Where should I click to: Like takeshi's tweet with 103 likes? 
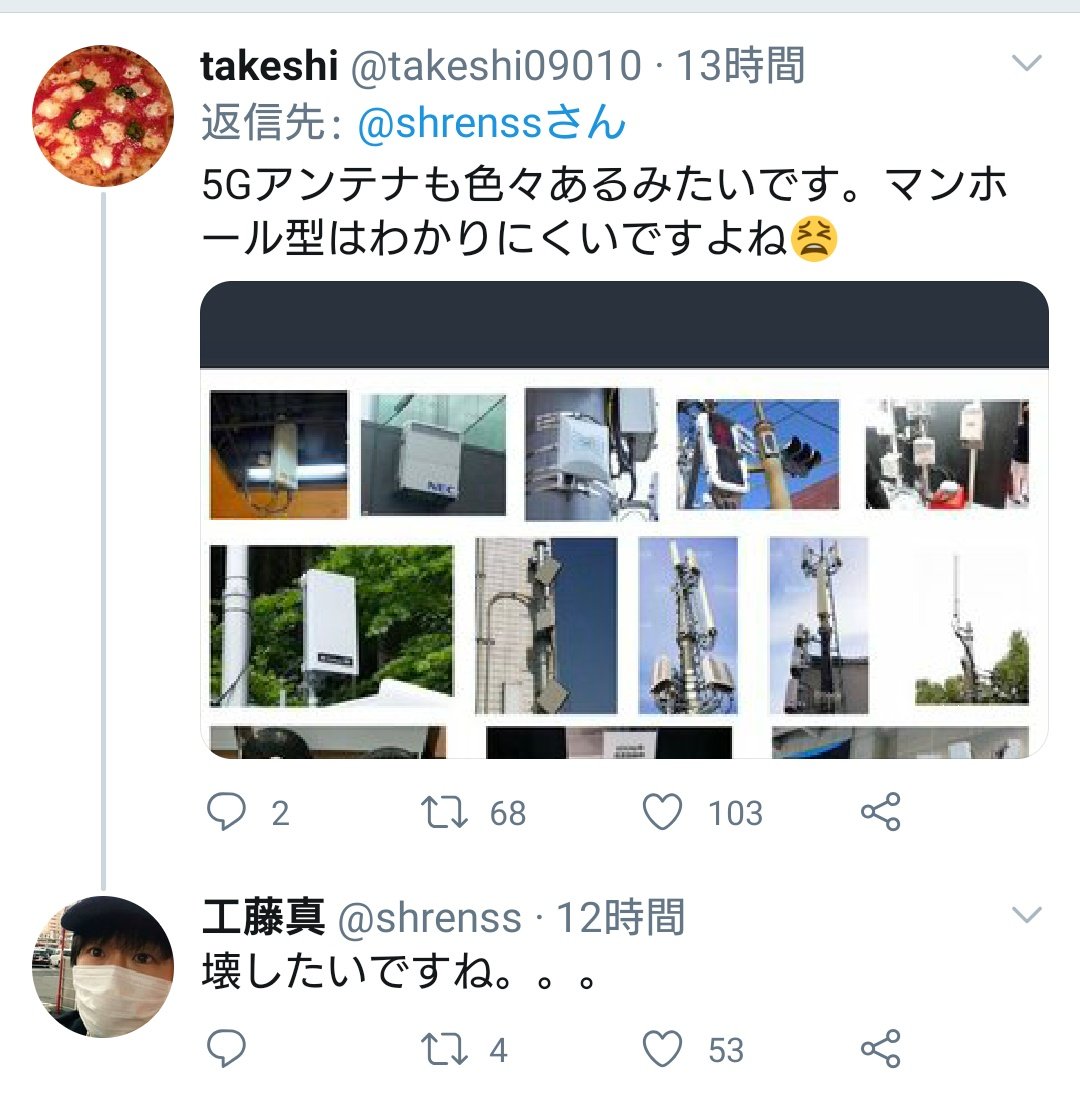click(x=662, y=812)
